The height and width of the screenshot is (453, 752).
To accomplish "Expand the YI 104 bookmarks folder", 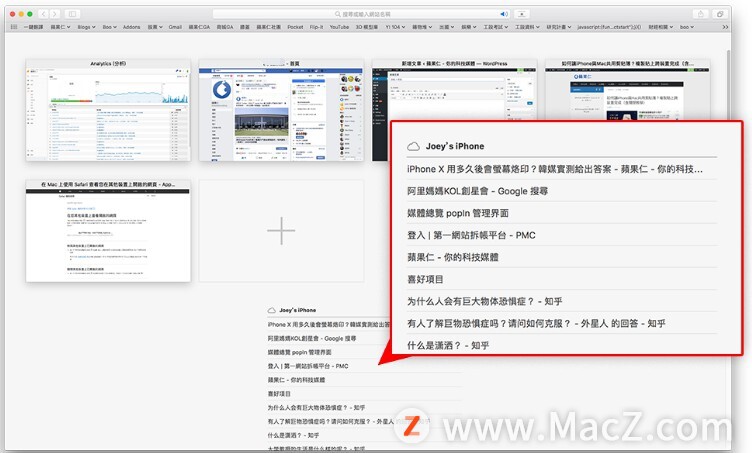I will pos(395,27).
